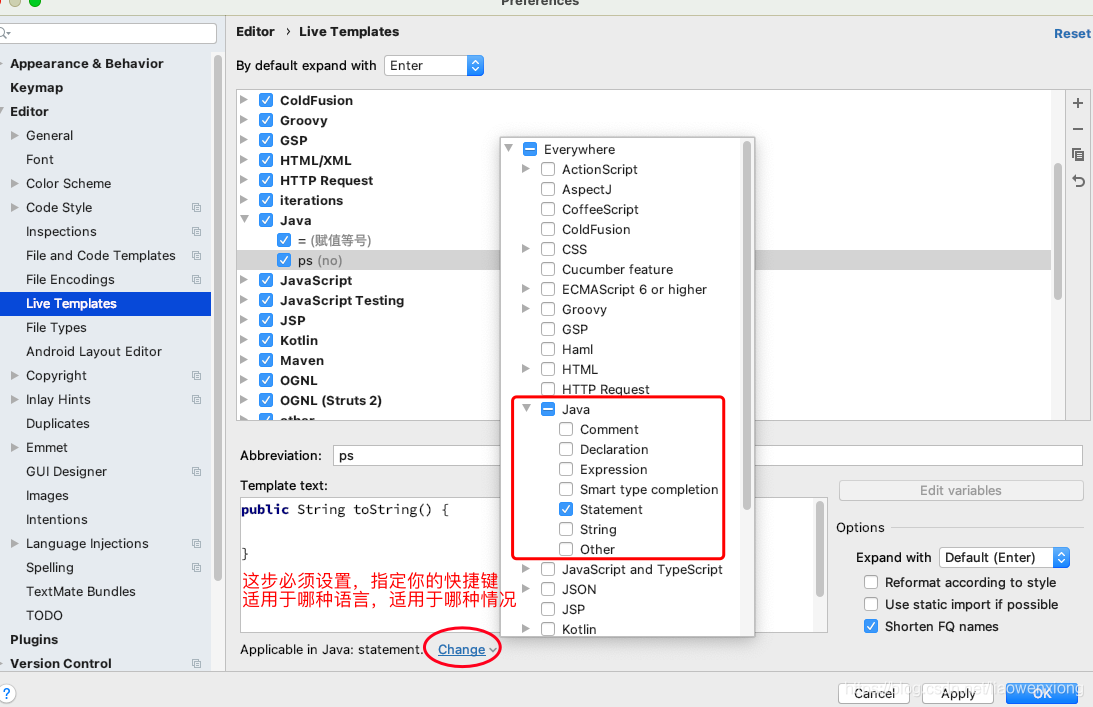Click the copy icon beside GUI Designer
The width and height of the screenshot is (1093, 707).
pos(197,471)
